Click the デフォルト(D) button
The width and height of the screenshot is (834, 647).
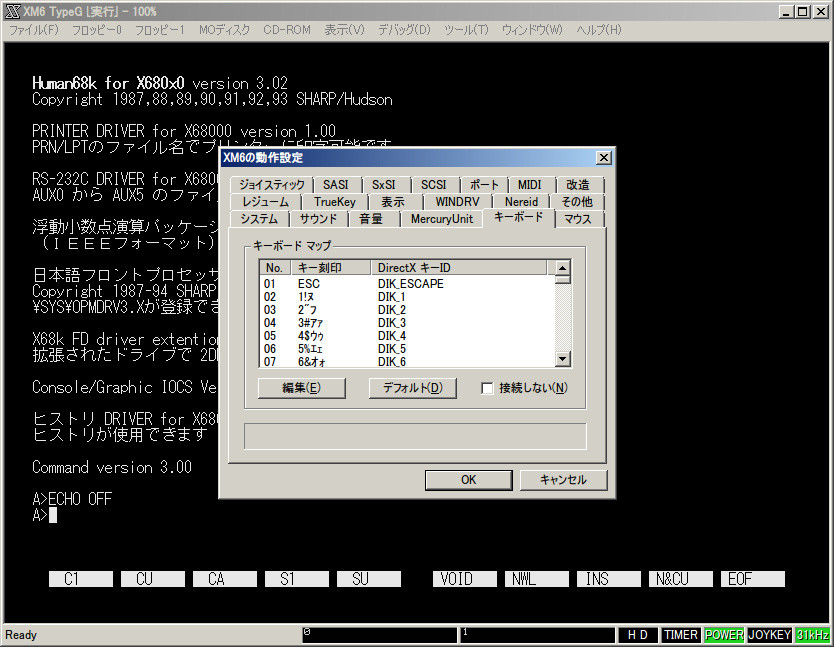coord(413,388)
